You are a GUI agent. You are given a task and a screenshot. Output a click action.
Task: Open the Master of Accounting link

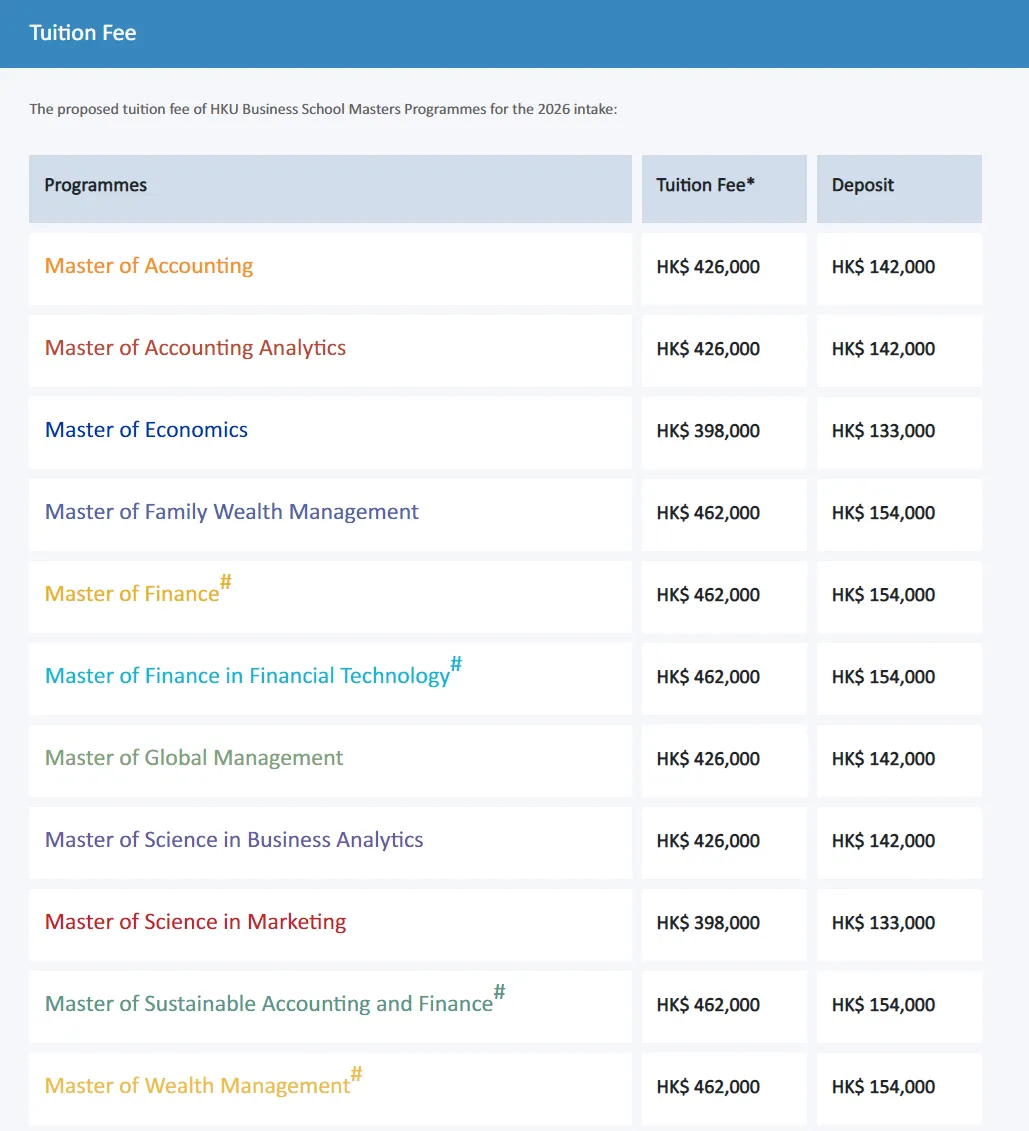coord(149,266)
